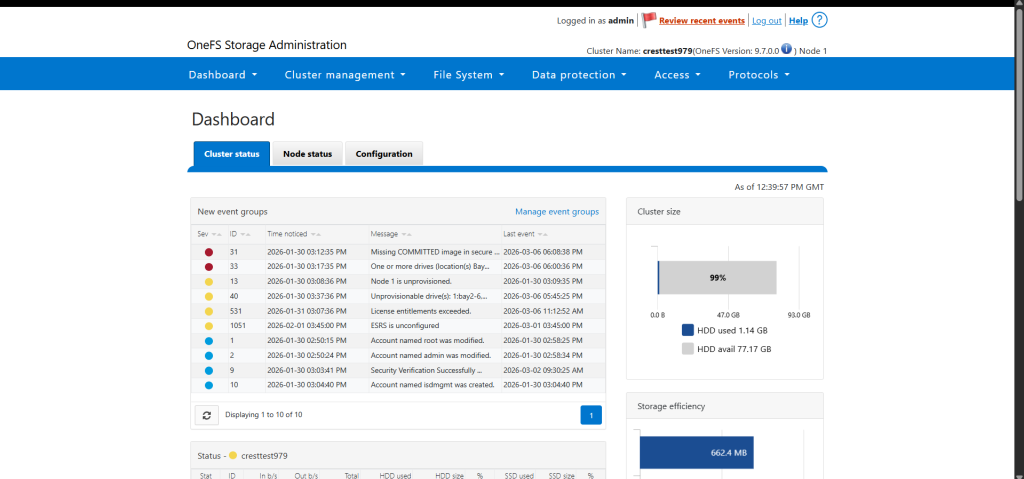Select 'Unprovisionable drive(s)' message
Image resolution: width=1024 pixels, height=479 pixels.
pos(428,297)
